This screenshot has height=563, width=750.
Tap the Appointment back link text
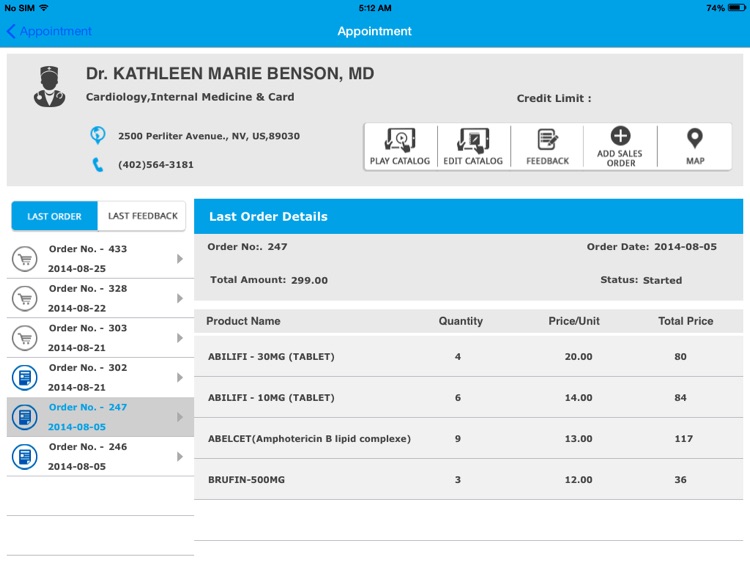click(x=55, y=32)
